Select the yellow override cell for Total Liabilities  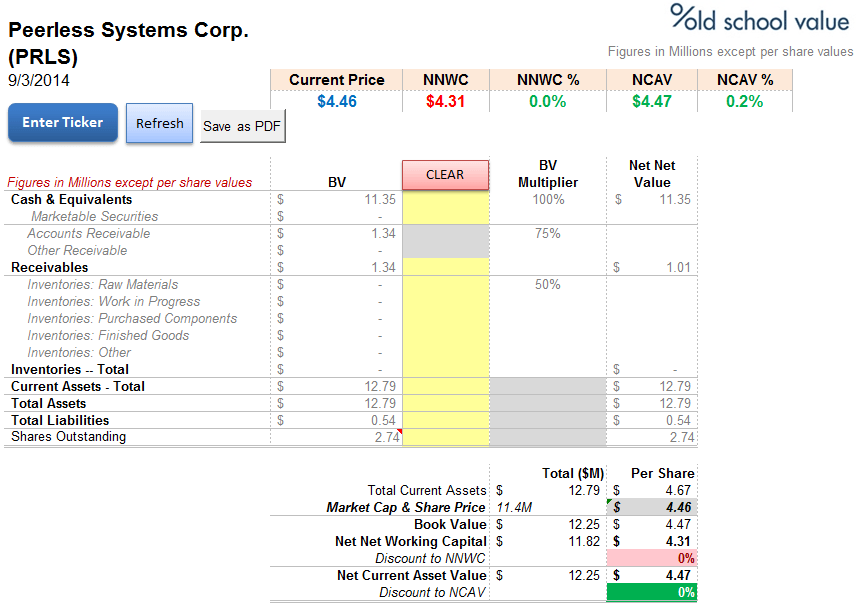point(446,420)
